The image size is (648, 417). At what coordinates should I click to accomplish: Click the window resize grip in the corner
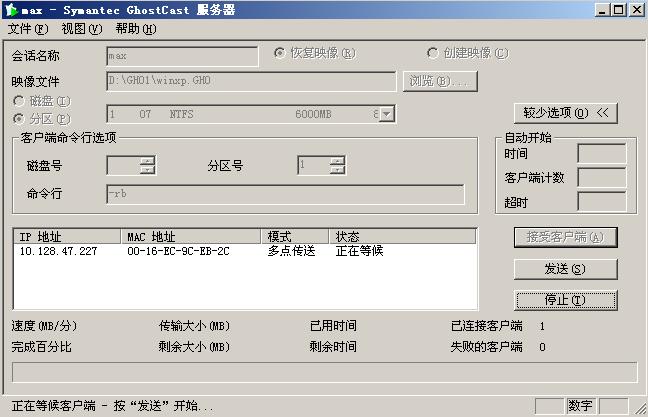click(x=641, y=409)
